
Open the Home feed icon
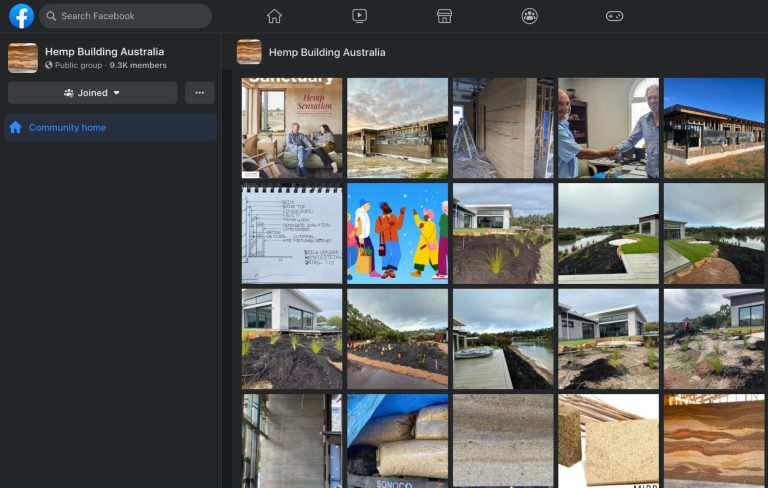tap(274, 16)
